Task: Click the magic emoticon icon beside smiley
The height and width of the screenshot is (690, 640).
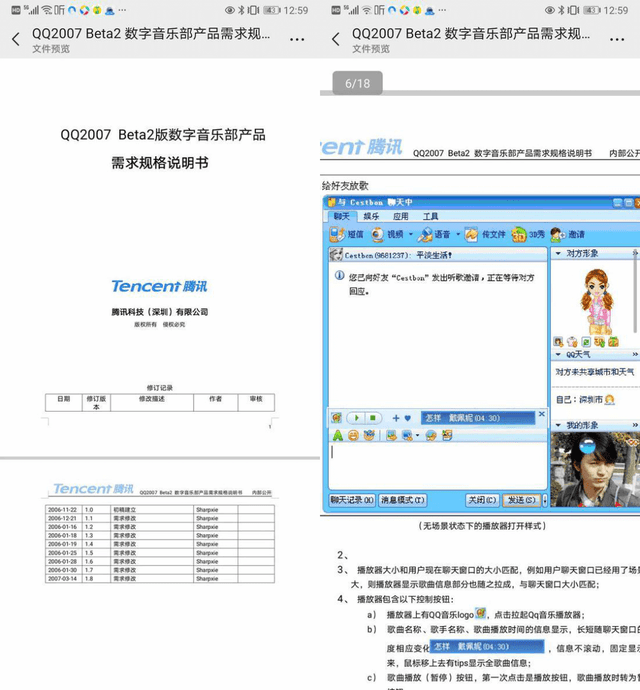Action: click(369, 435)
